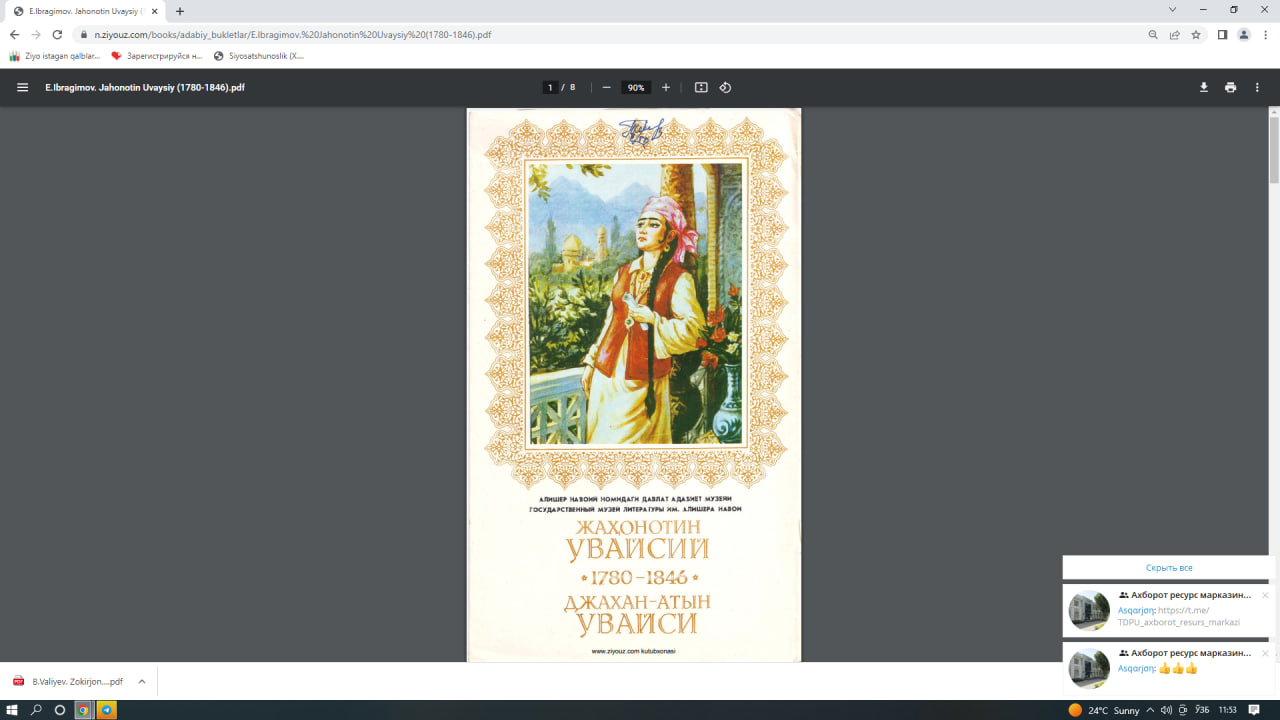This screenshot has height=720, width=1280.
Task: Click the zoom percentage field showing 90%
Action: 636,87
